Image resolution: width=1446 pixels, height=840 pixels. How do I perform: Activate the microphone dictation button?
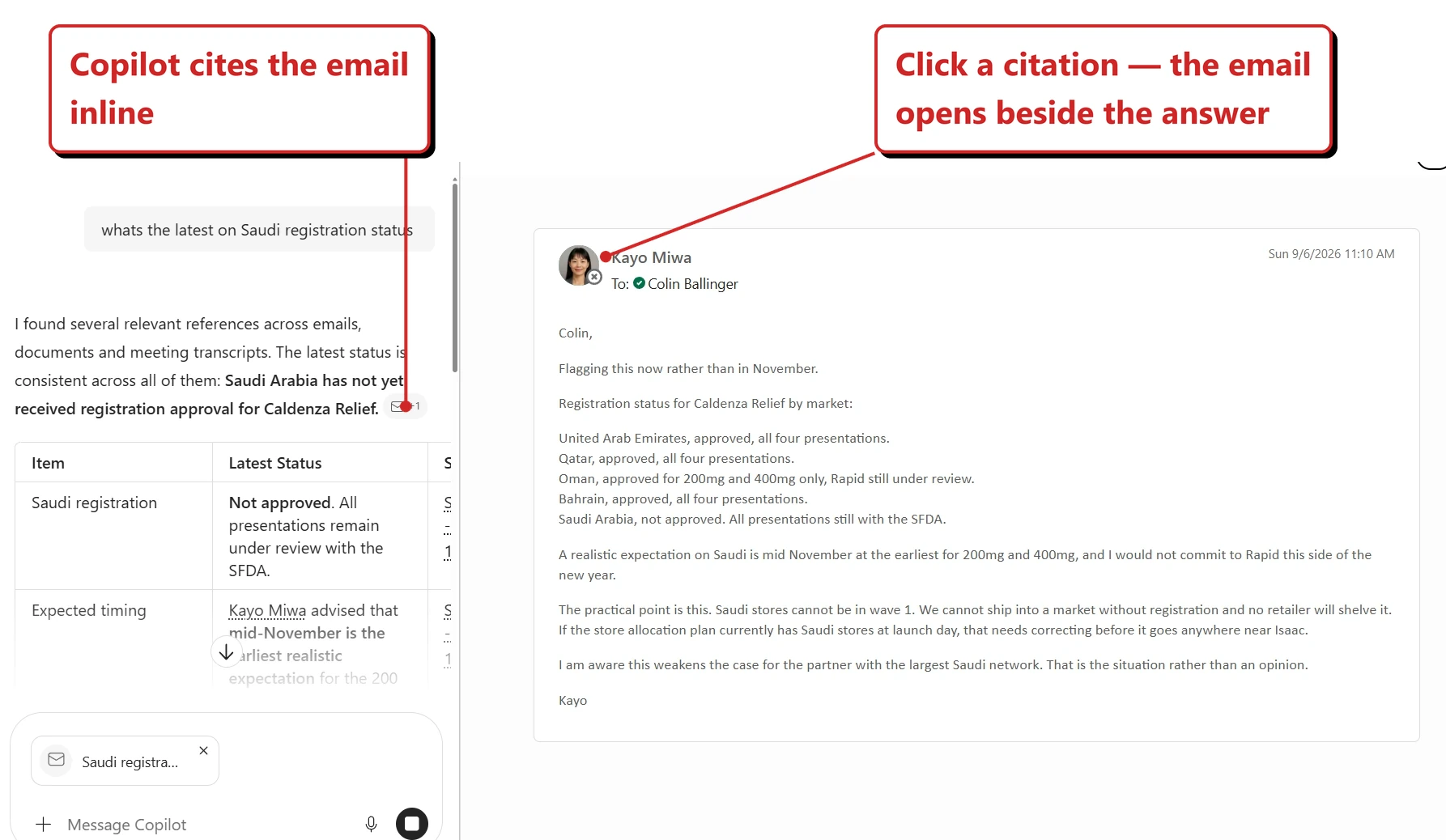click(371, 824)
